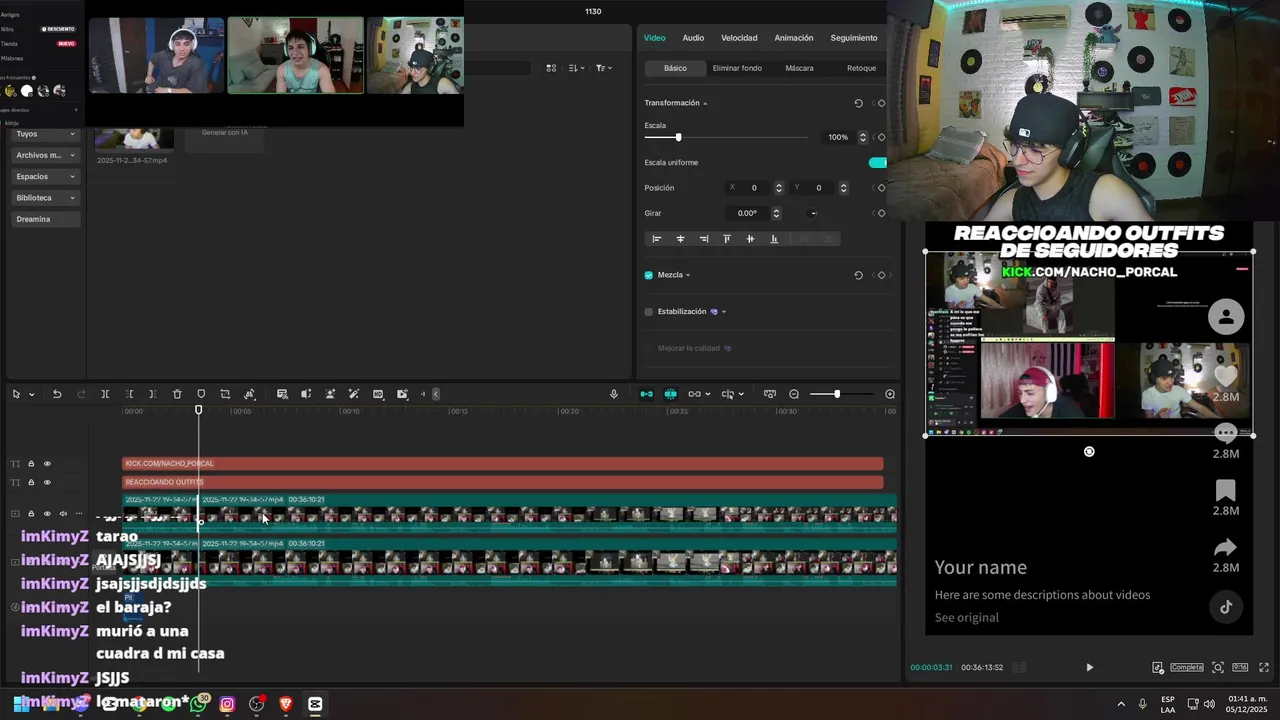Select the Eliminar fondo sub-tab
1280x720 pixels.
tap(737, 68)
